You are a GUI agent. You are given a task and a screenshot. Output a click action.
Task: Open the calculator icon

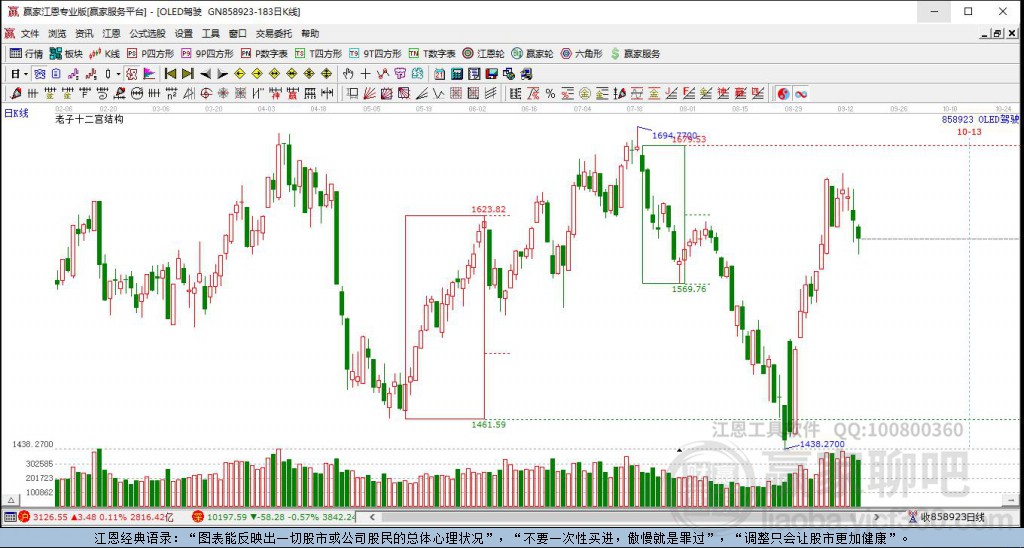[x=457, y=74]
